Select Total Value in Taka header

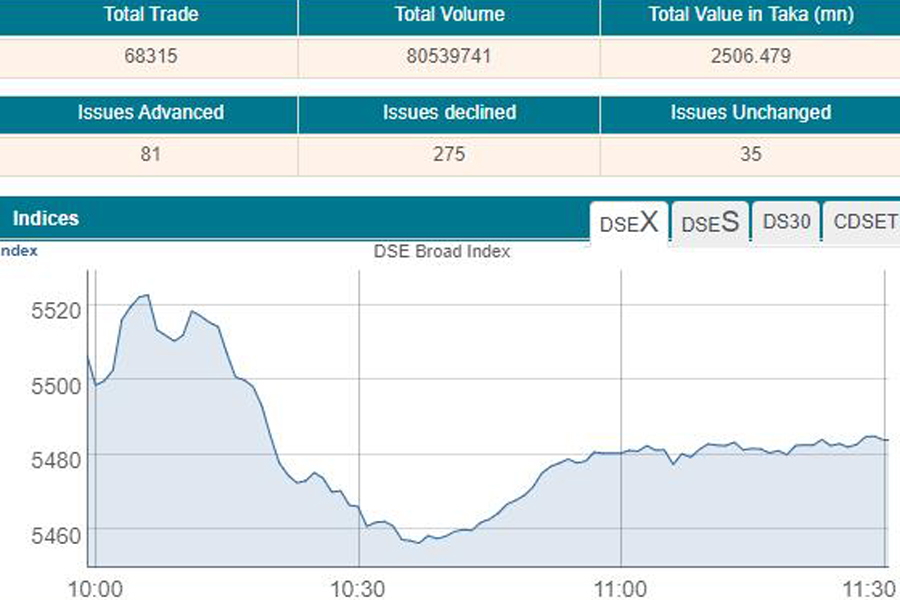pos(749,15)
